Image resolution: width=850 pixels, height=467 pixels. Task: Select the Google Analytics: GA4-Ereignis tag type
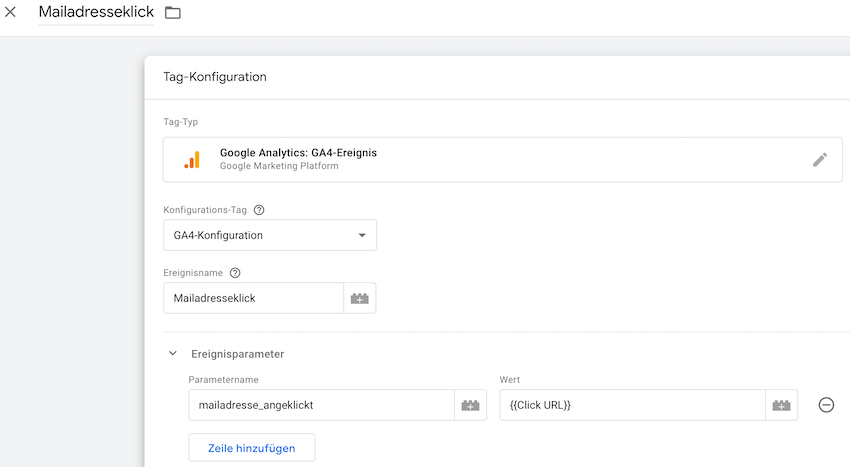coord(298,153)
